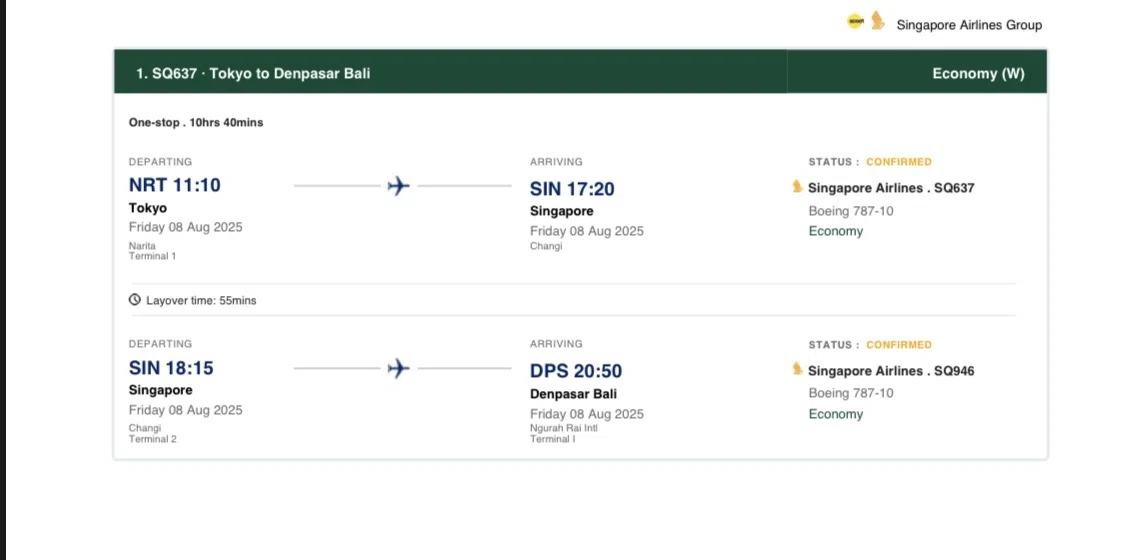Click the airline logo next to SQ946
Screen dimensions: 1124x560
point(797,369)
